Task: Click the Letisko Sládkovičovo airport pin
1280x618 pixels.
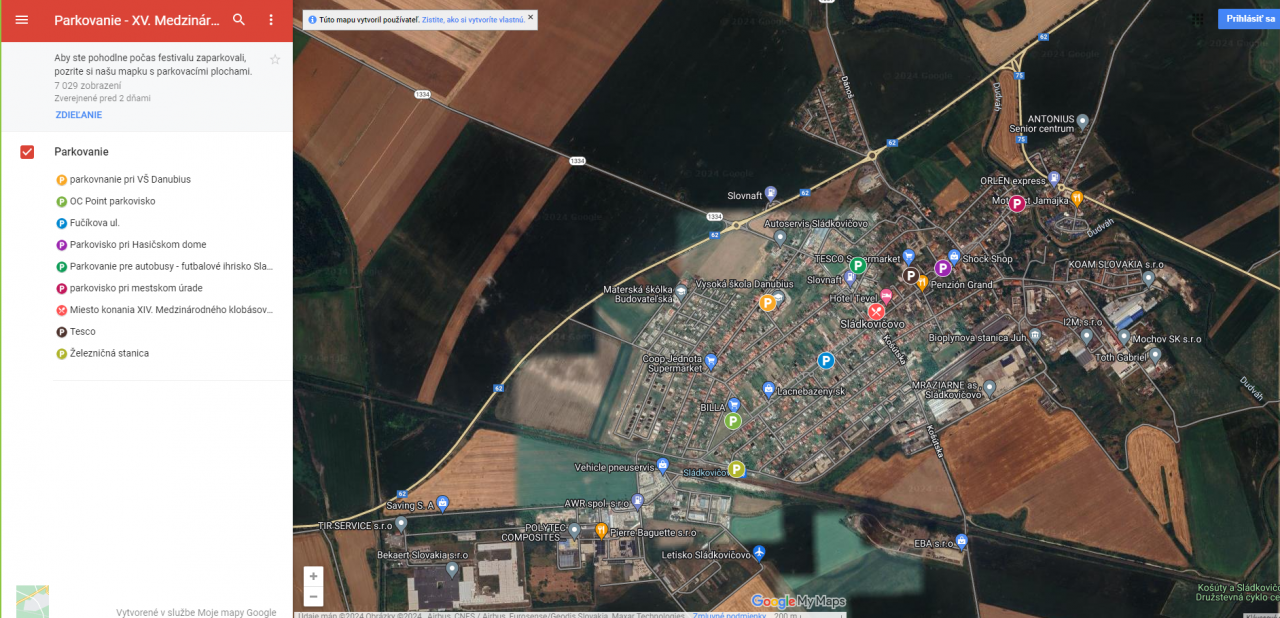Action: [759, 553]
